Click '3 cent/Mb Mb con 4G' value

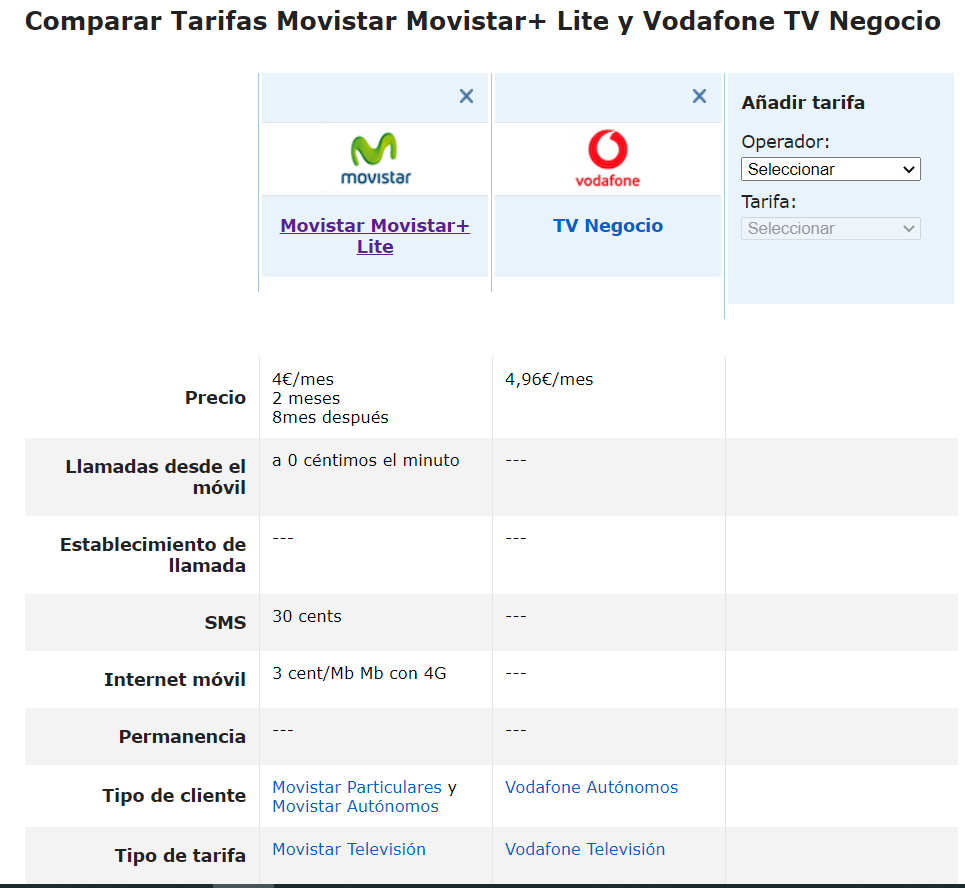(x=359, y=673)
